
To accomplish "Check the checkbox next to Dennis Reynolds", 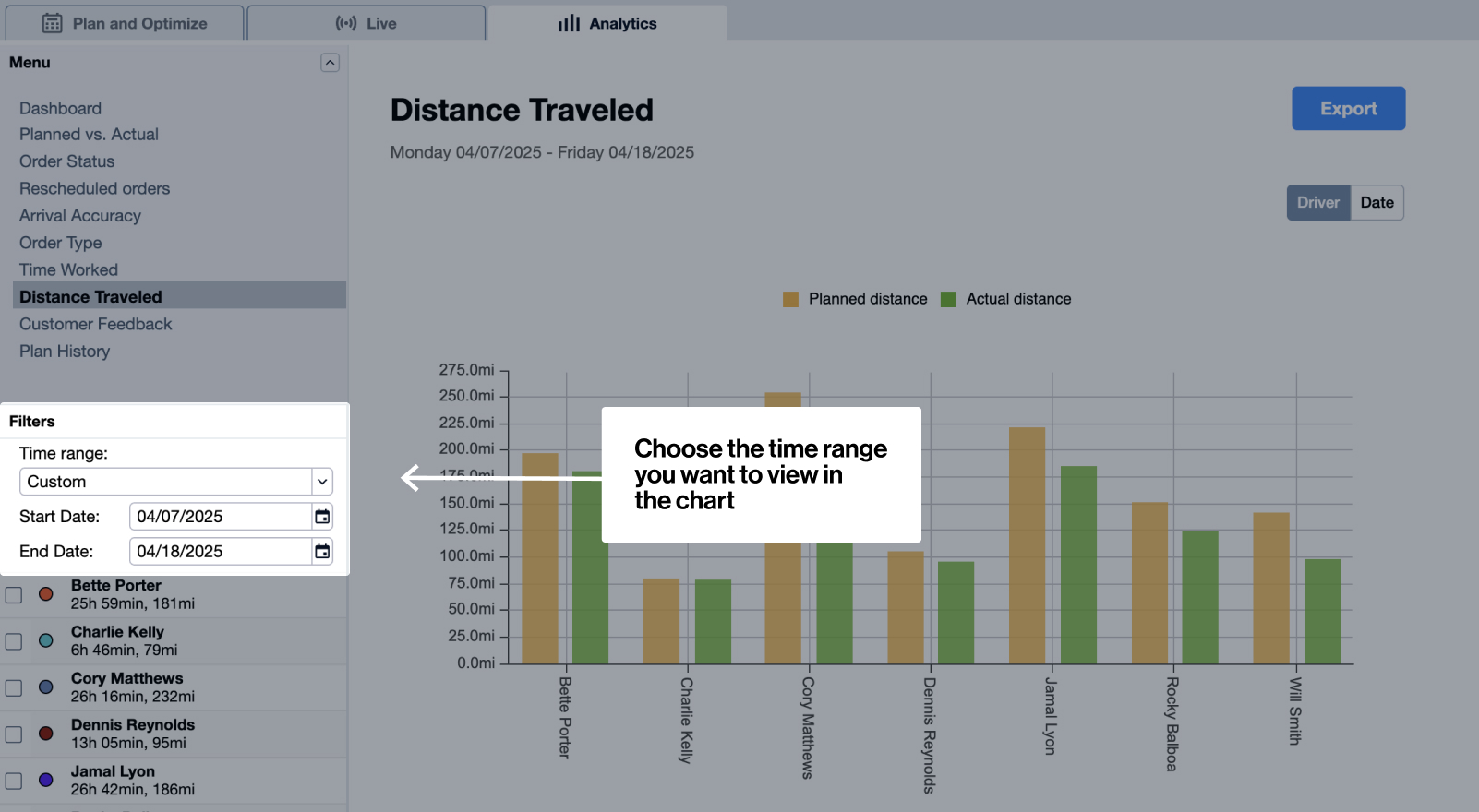I will (x=13, y=734).
